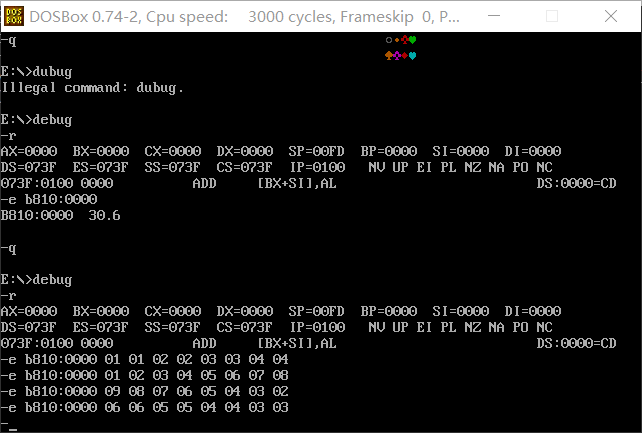
Task: Open the DOSBox system menu icon
Action: 14,16
